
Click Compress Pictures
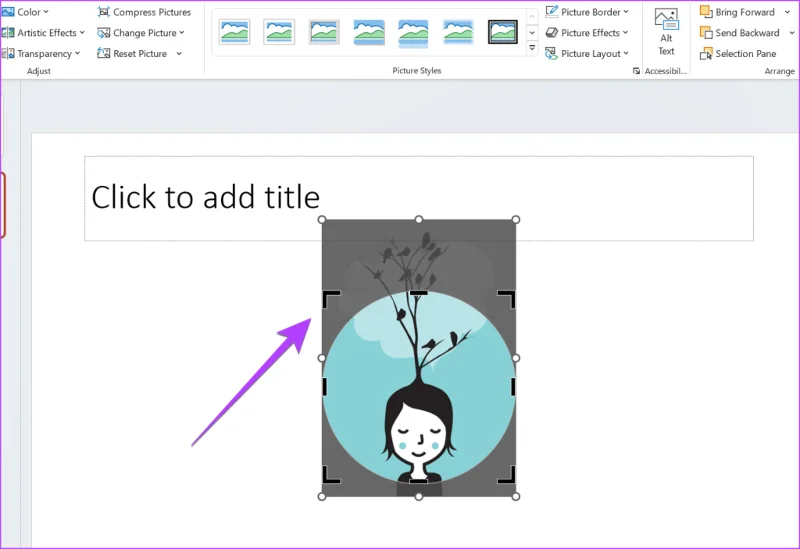coord(144,12)
